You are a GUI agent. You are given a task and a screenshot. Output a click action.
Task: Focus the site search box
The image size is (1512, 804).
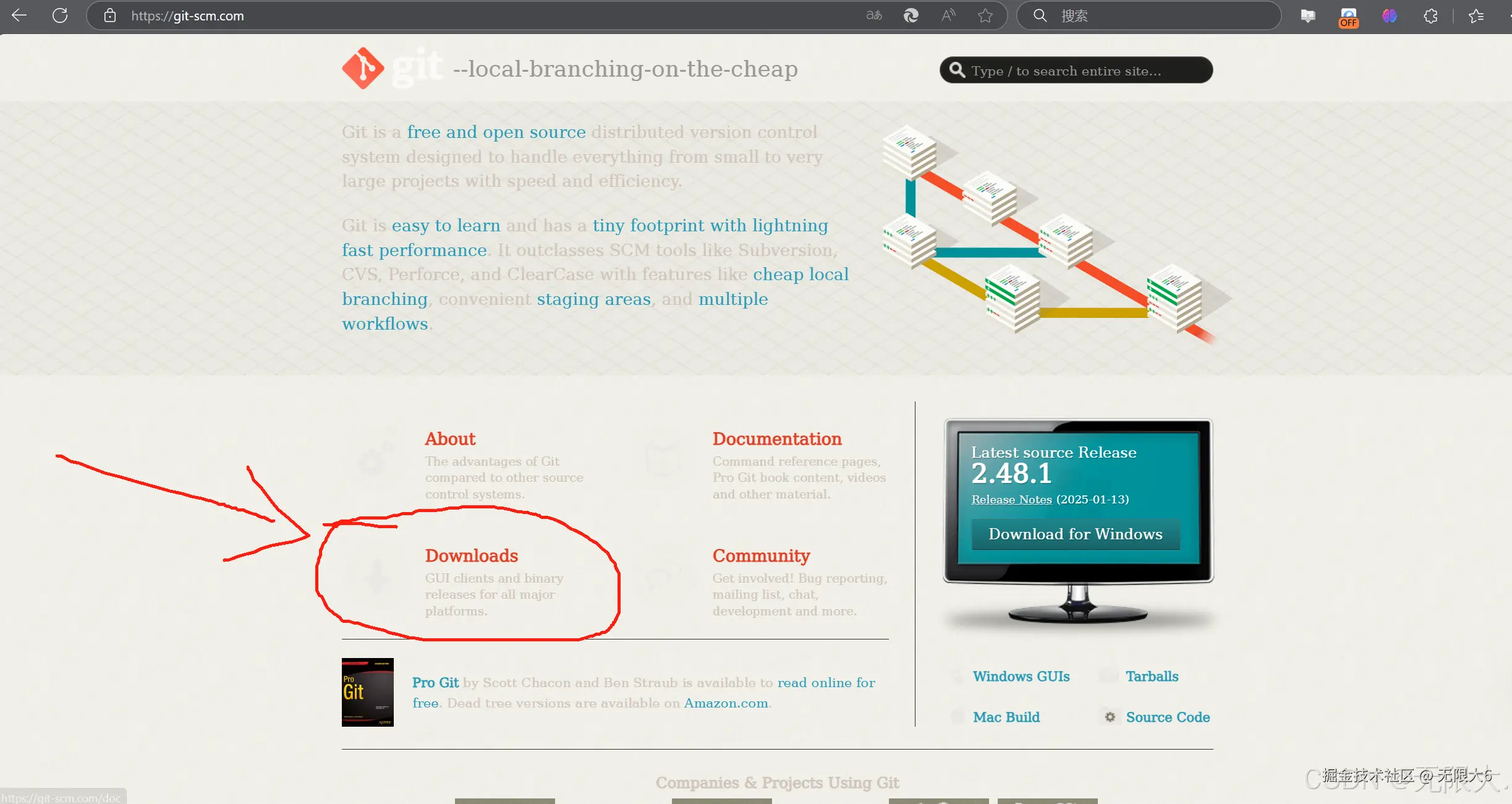[x=1076, y=71]
